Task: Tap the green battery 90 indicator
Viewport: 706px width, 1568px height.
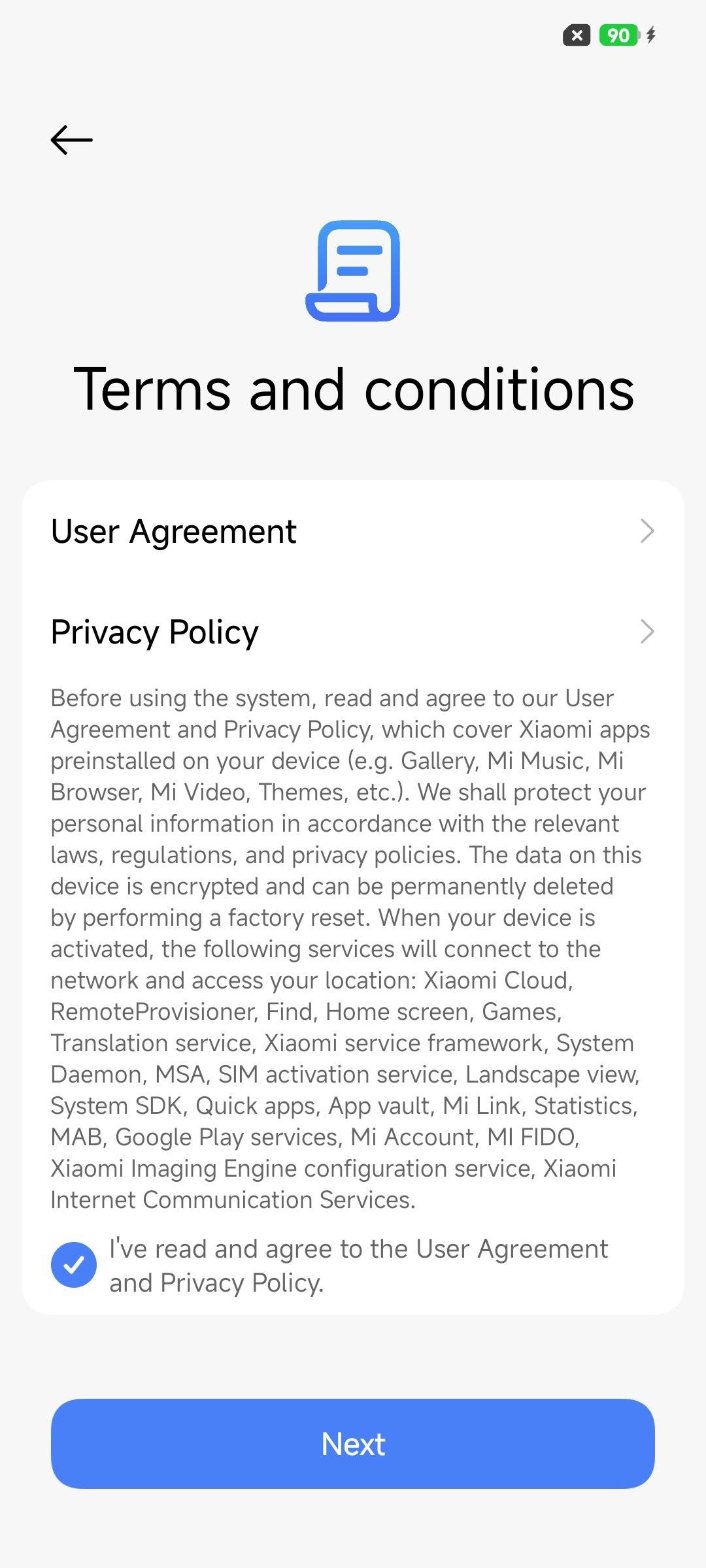Action: (x=618, y=35)
